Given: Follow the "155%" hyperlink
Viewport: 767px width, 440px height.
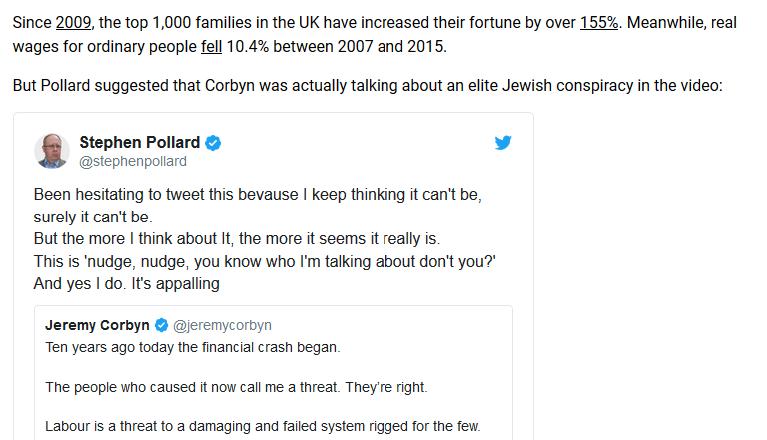Looking at the screenshot, I should [x=599, y=22].
